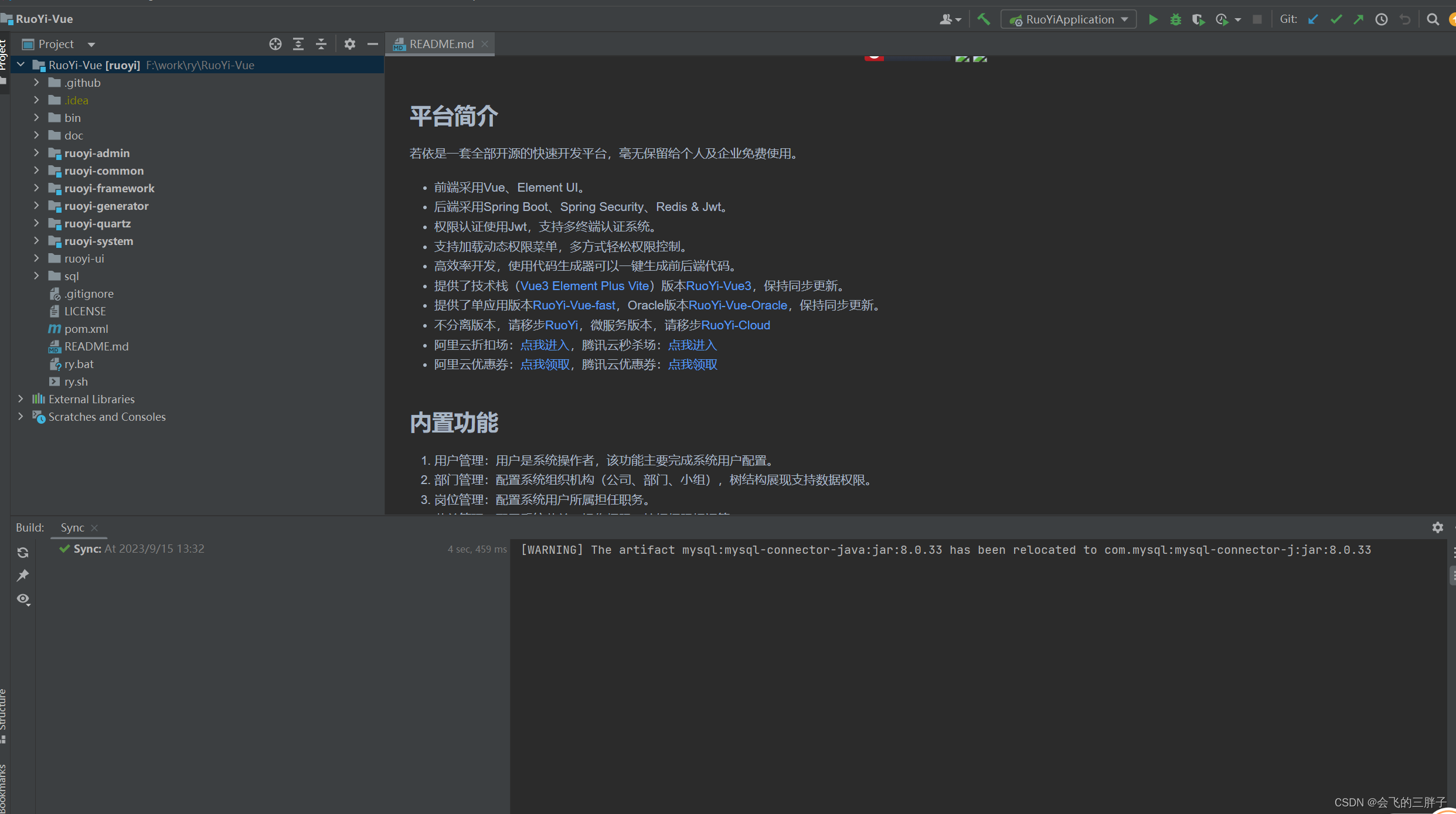Expand the .github folder
The height and width of the screenshot is (814, 1456).
[36, 83]
